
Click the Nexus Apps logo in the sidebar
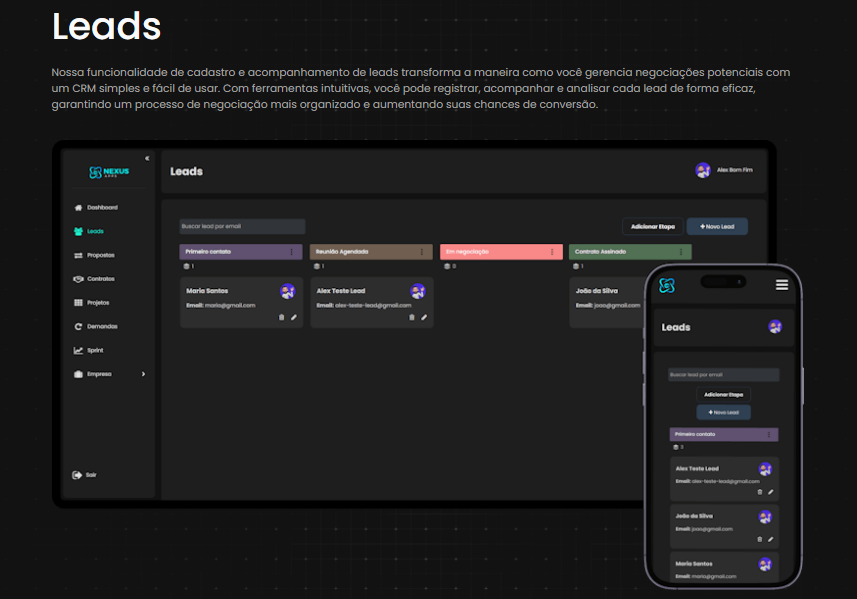(109, 172)
